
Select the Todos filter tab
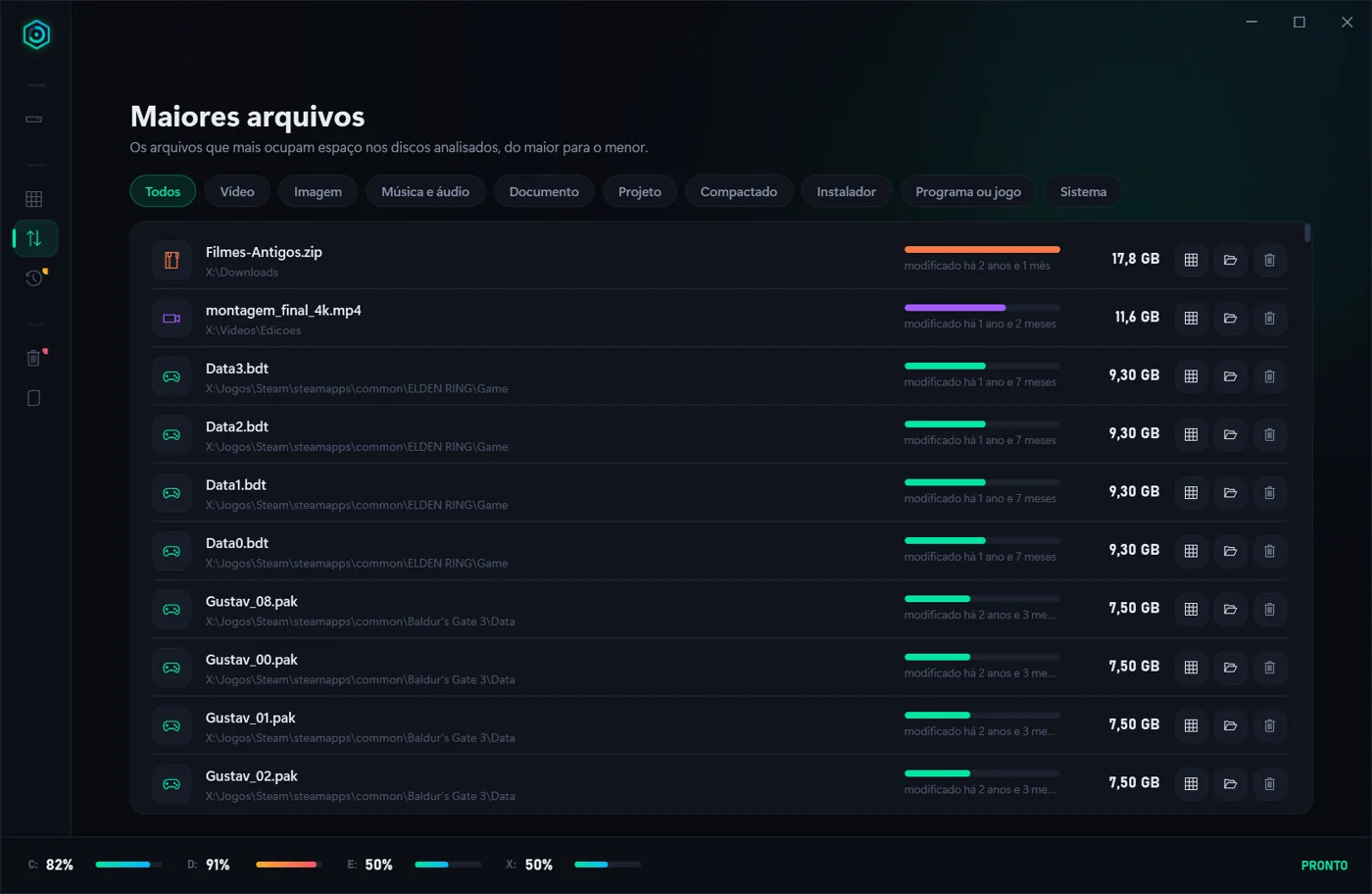click(163, 191)
